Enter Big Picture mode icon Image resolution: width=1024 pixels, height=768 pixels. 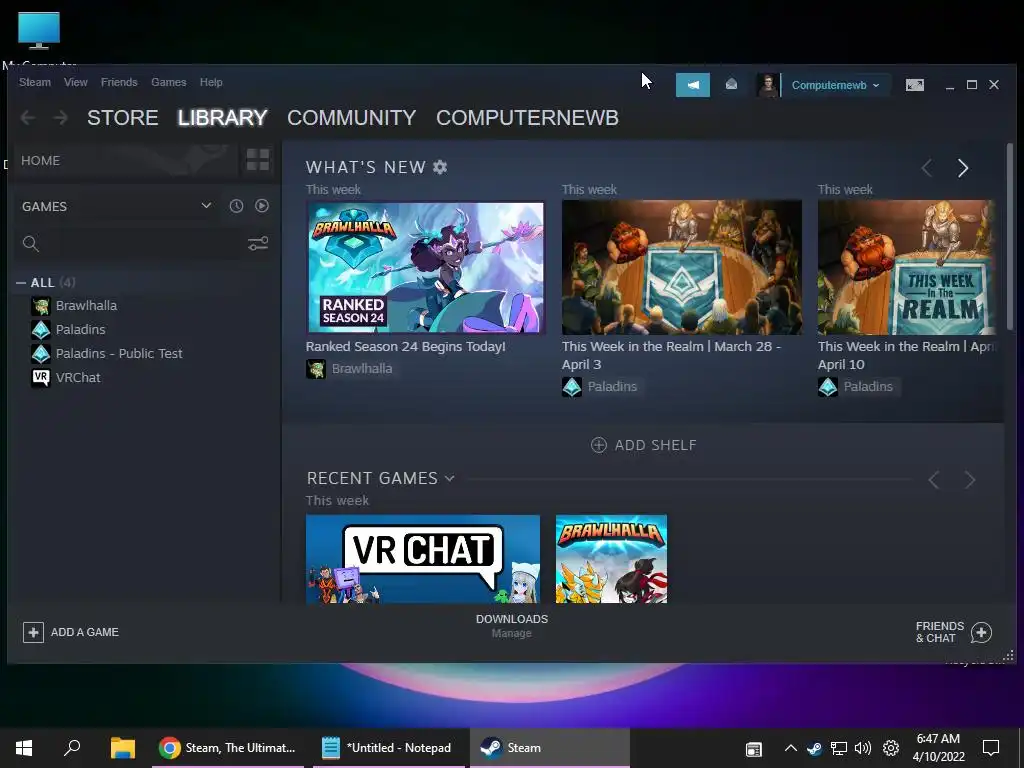tap(914, 85)
